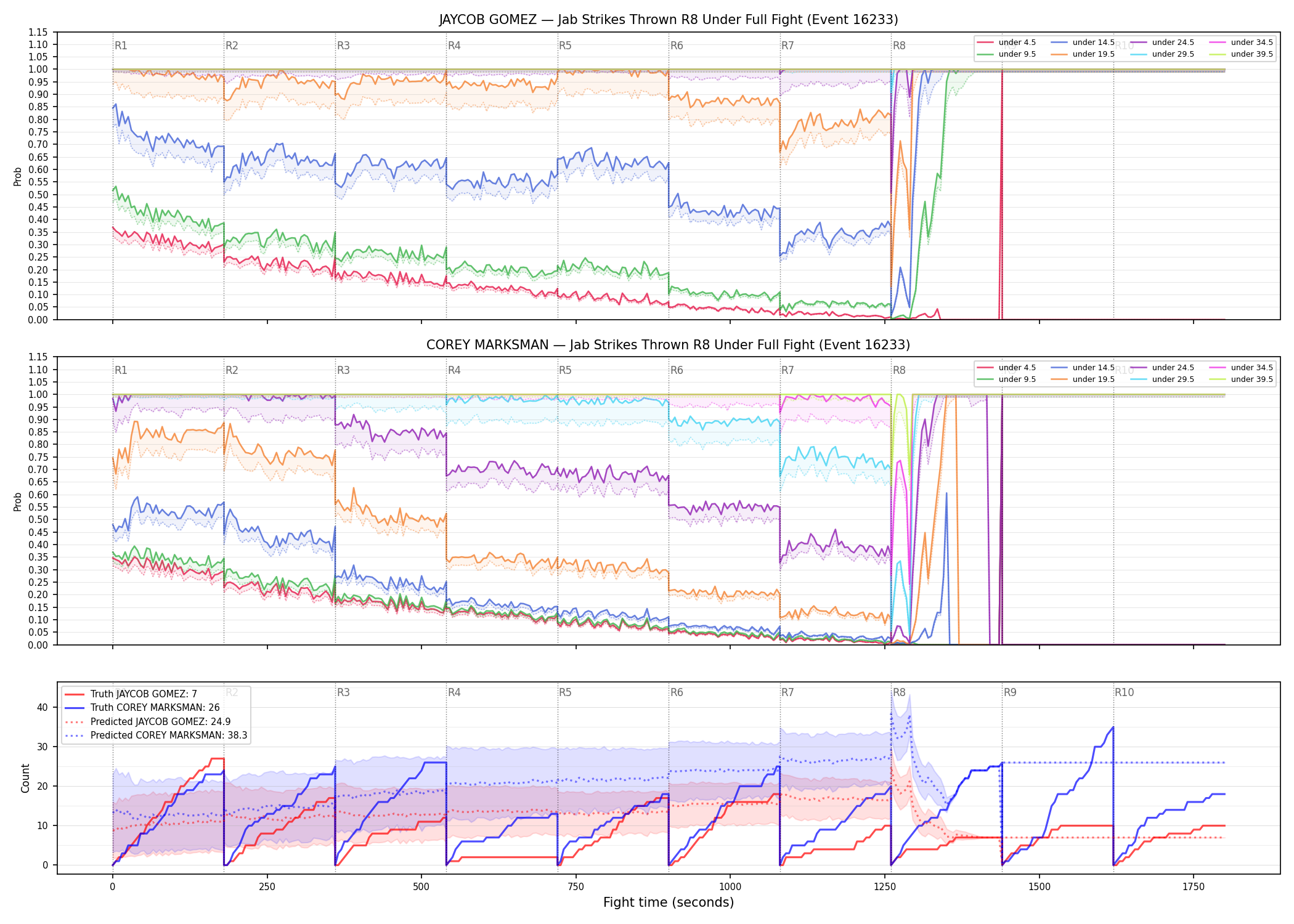
Task: Click the 'under 9.5' legend entry in middle chart
Action: click(x=1006, y=379)
